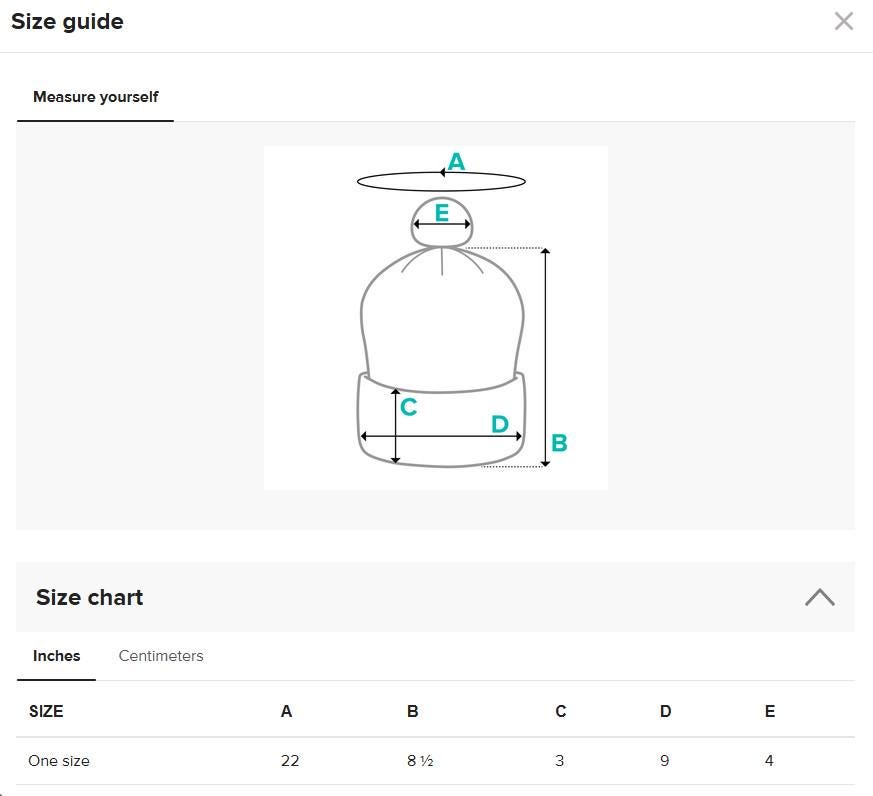Select the Inches tab
Image resolution: width=873 pixels, height=796 pixels.
tap(56, 656)
